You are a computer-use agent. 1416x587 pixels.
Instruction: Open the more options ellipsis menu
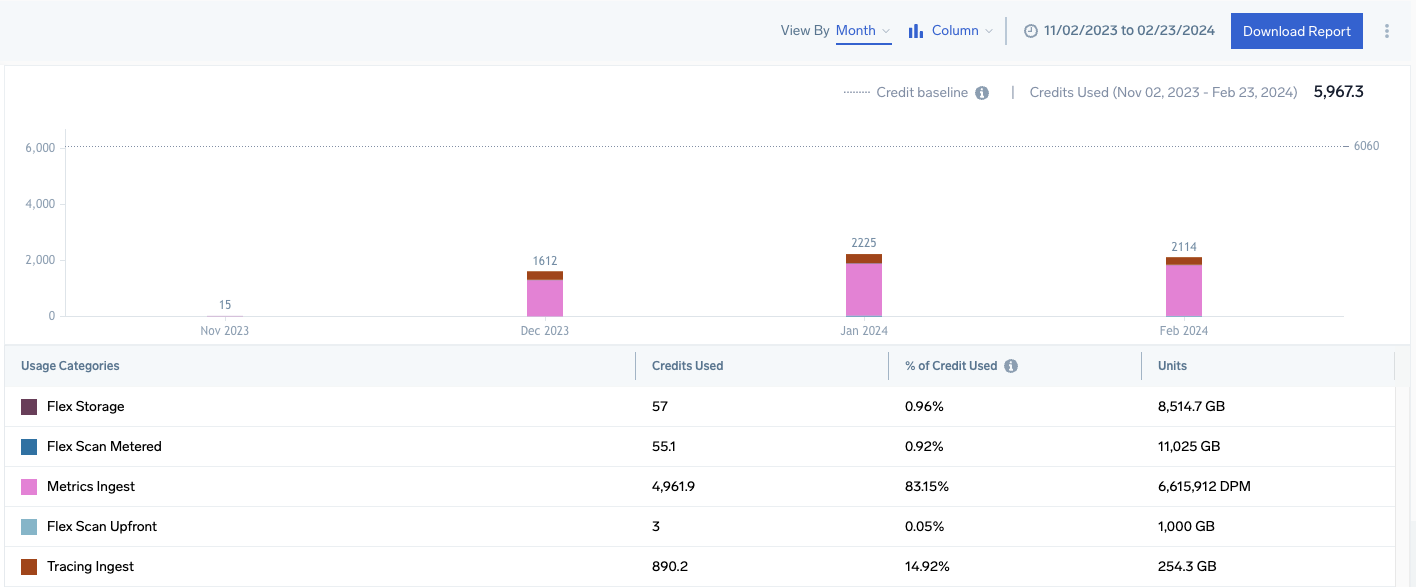pos(1387,30)
